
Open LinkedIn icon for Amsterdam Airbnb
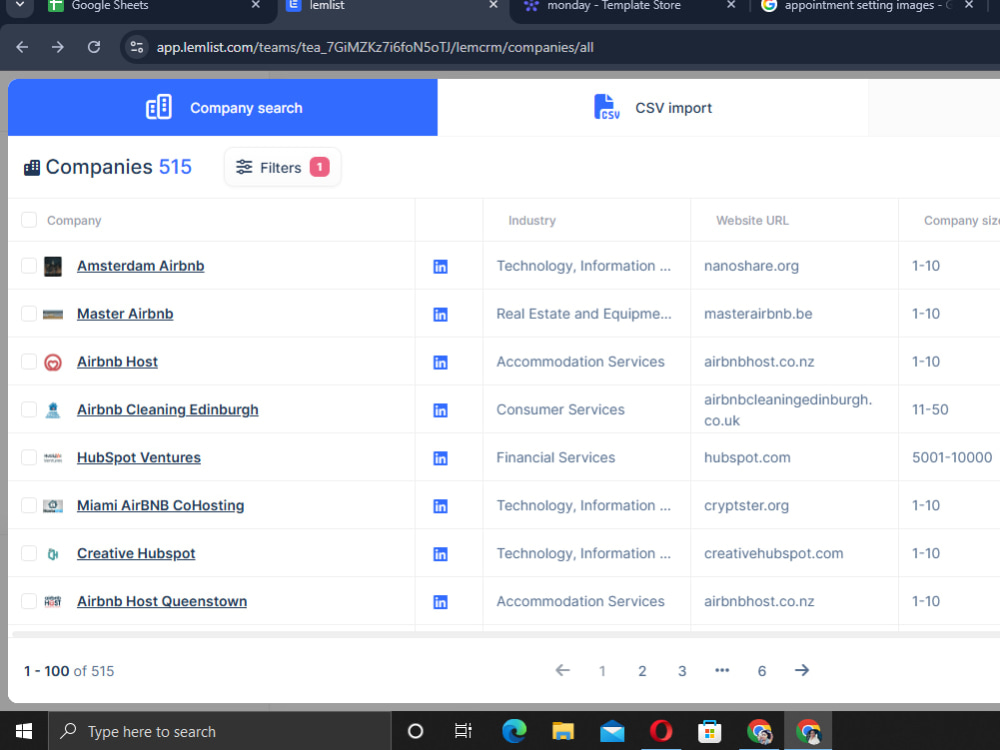click(440, 267)
